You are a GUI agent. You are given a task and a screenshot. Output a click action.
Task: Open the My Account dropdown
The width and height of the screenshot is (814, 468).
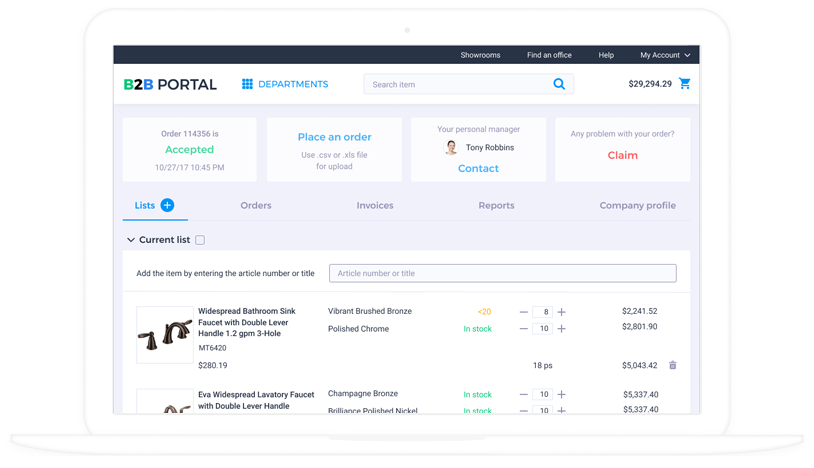pyautogui.click(x=665, y=55)
